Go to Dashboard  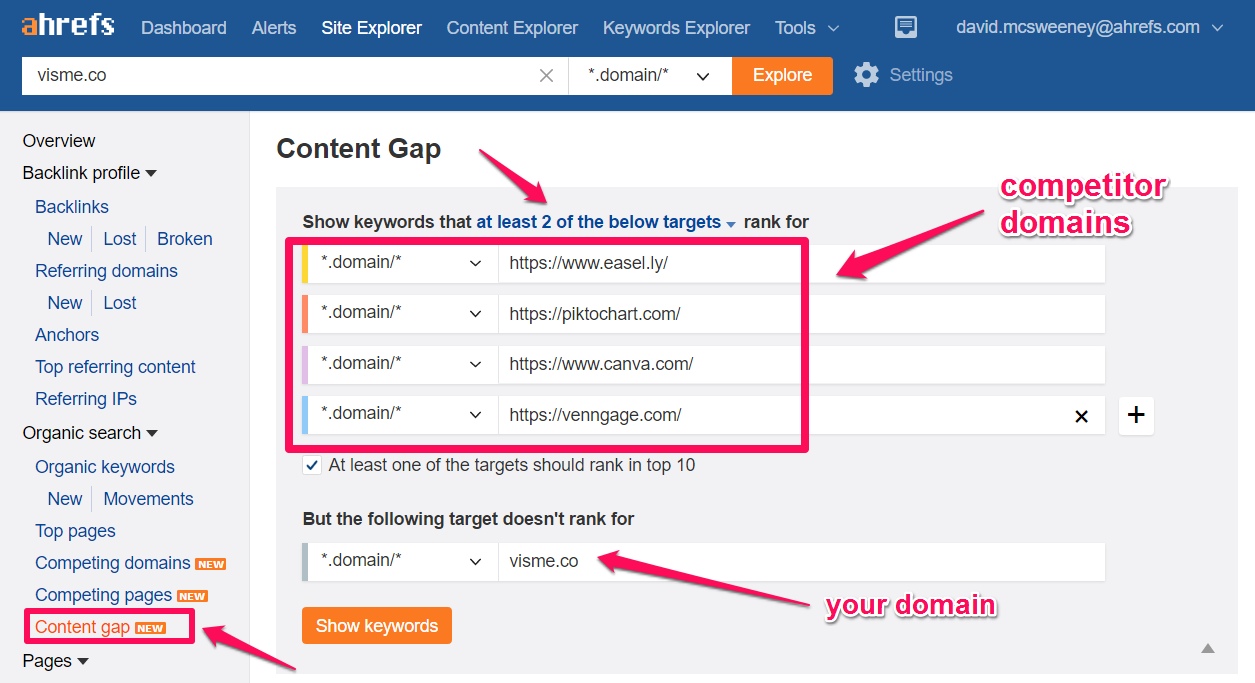(x=184, y=28)
